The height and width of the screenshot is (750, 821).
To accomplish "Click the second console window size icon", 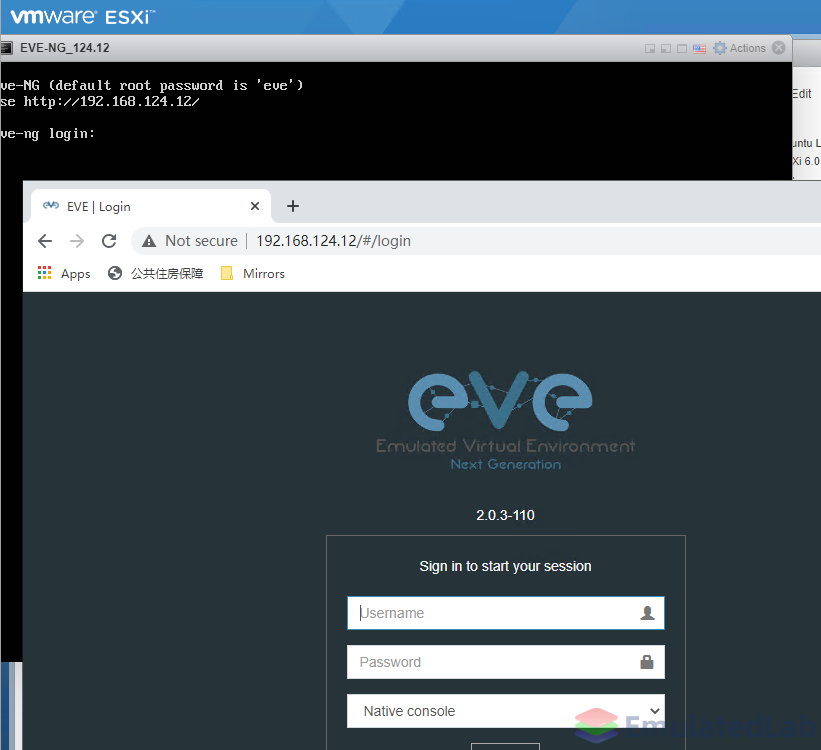I will pyautogui.click(x=666, y=49).
